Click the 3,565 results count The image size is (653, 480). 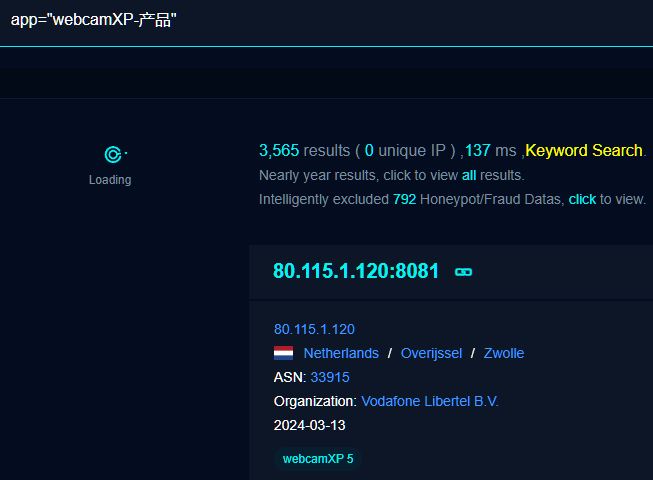pyautogui.click(x=279, y=151)
